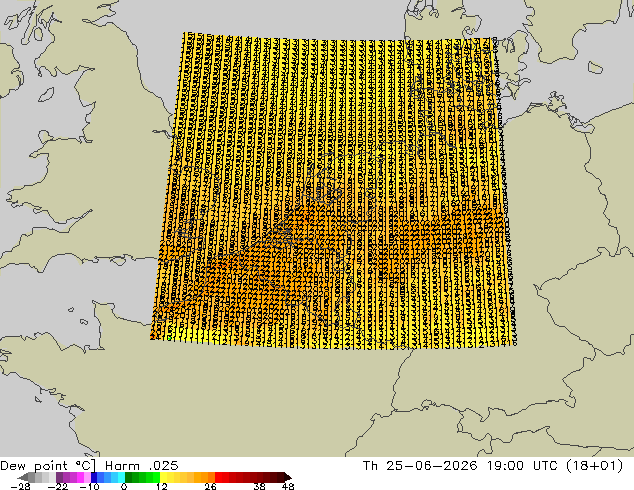The image size is (634, 490).
Task: Pick the bright yellow legend swatch at 12
Action: click(163, 477)
